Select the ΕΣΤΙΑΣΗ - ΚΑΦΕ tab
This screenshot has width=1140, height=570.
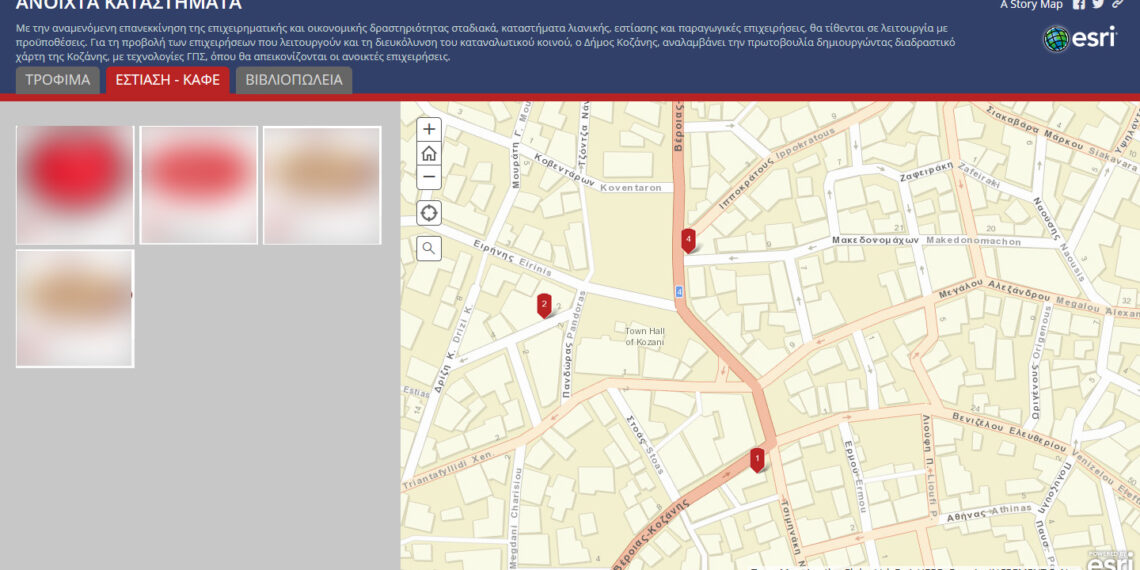pos(168,80)
